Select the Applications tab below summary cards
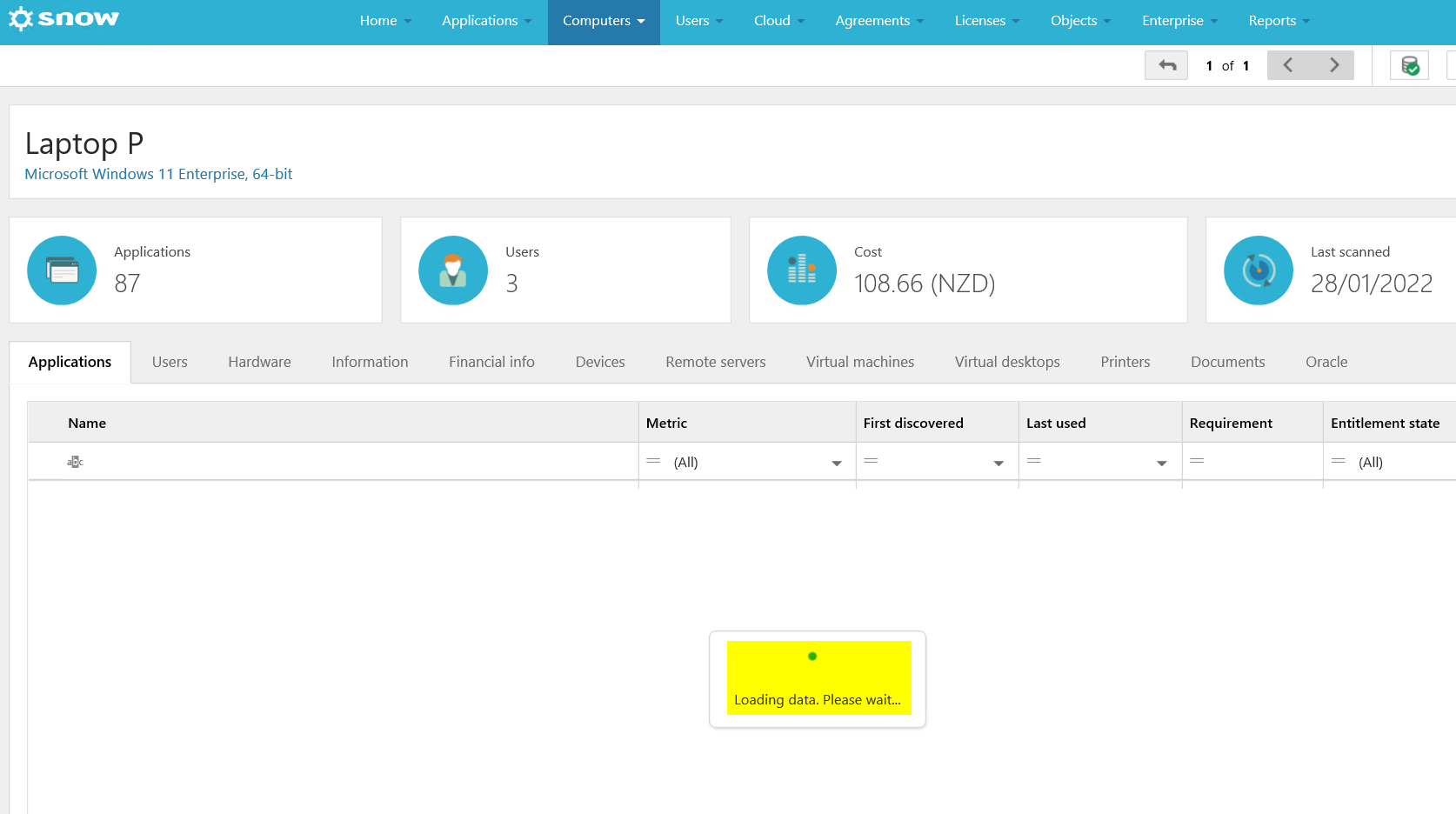This screenshot has height=814, width=1456. click(x=70, y=362)
